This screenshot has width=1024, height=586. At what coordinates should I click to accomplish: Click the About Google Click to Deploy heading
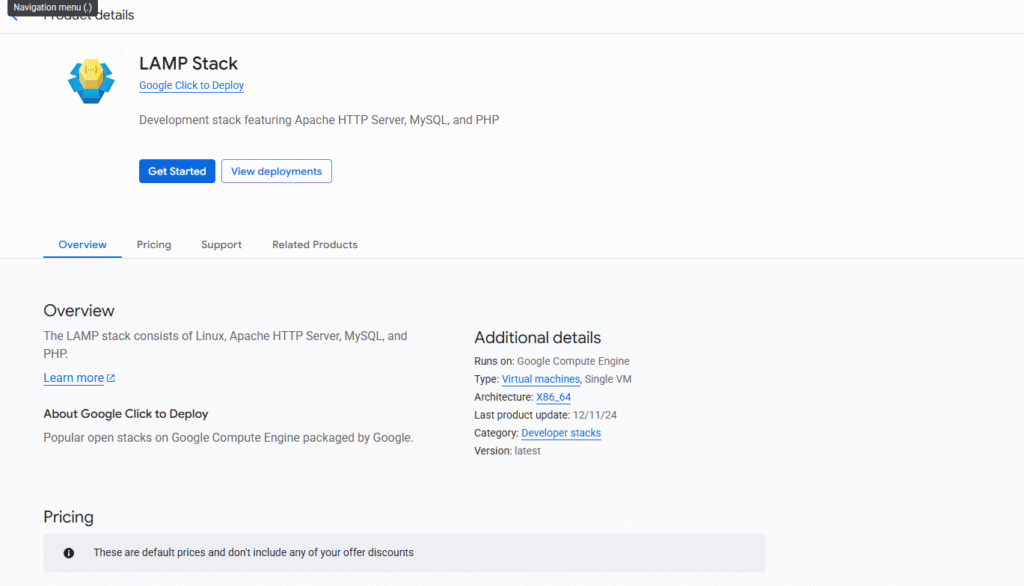click(x=125, y=414)
